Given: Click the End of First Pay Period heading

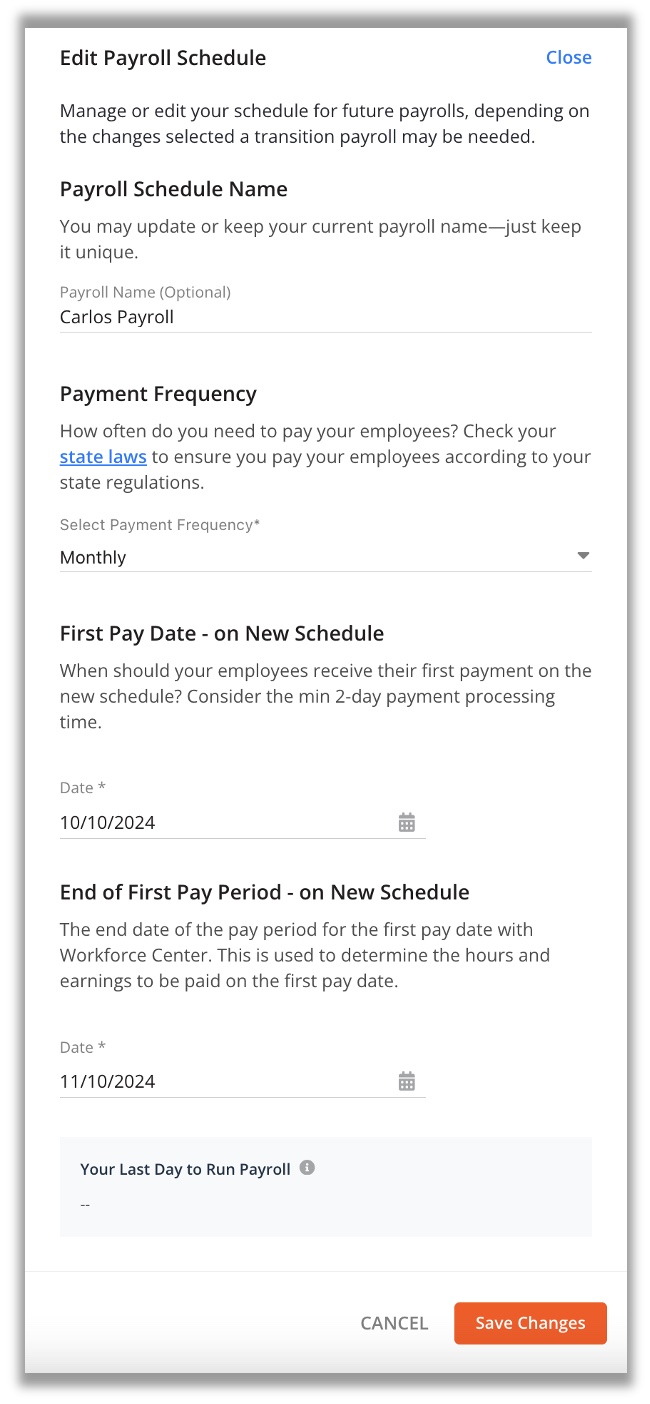Looking at the screenshot, I should (x=265, y=891).
